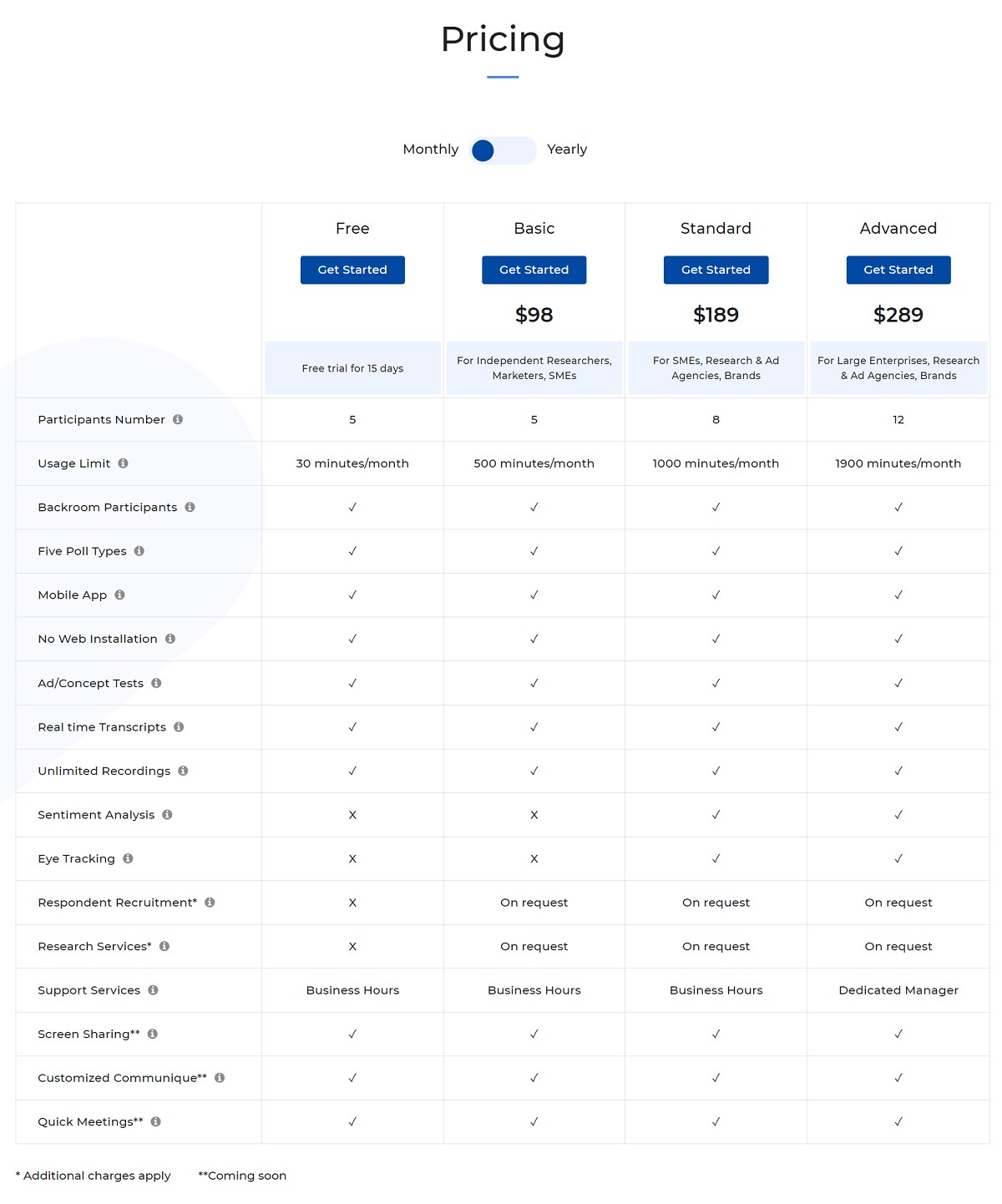Image resolution: width=1002 pixels, height=1204 pixels.
Task: Open the Support Services info tooltip
Action: (x=153, y=990)
